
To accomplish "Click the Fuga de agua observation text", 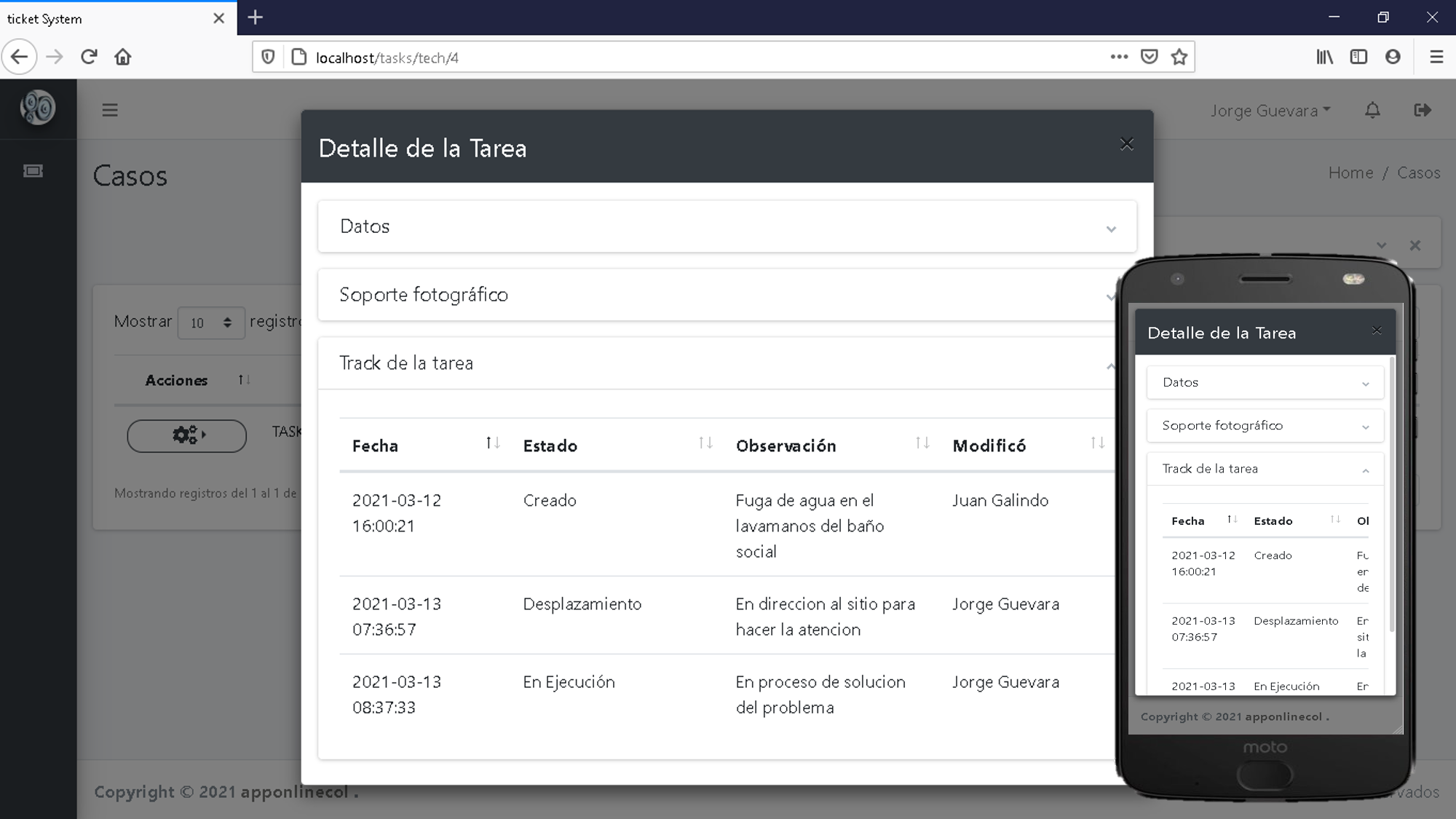I will pos(810,526).
